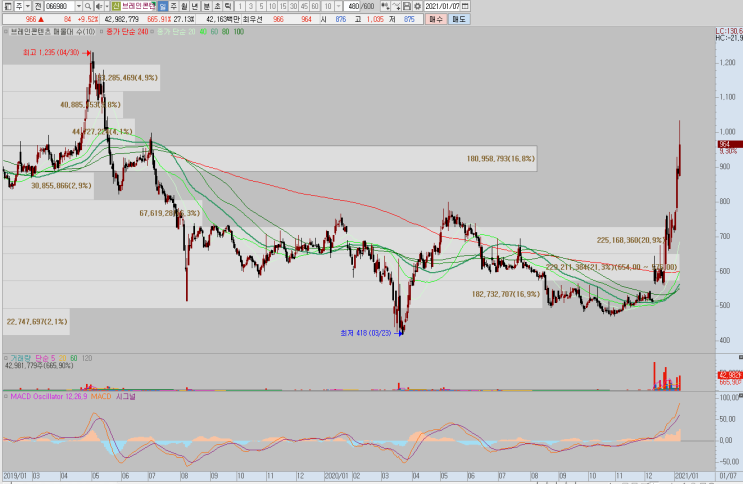Select the MACD 시그널 label
Image resolution: width=743 pixels, height=484 pixels.
(x=126, y=396)
